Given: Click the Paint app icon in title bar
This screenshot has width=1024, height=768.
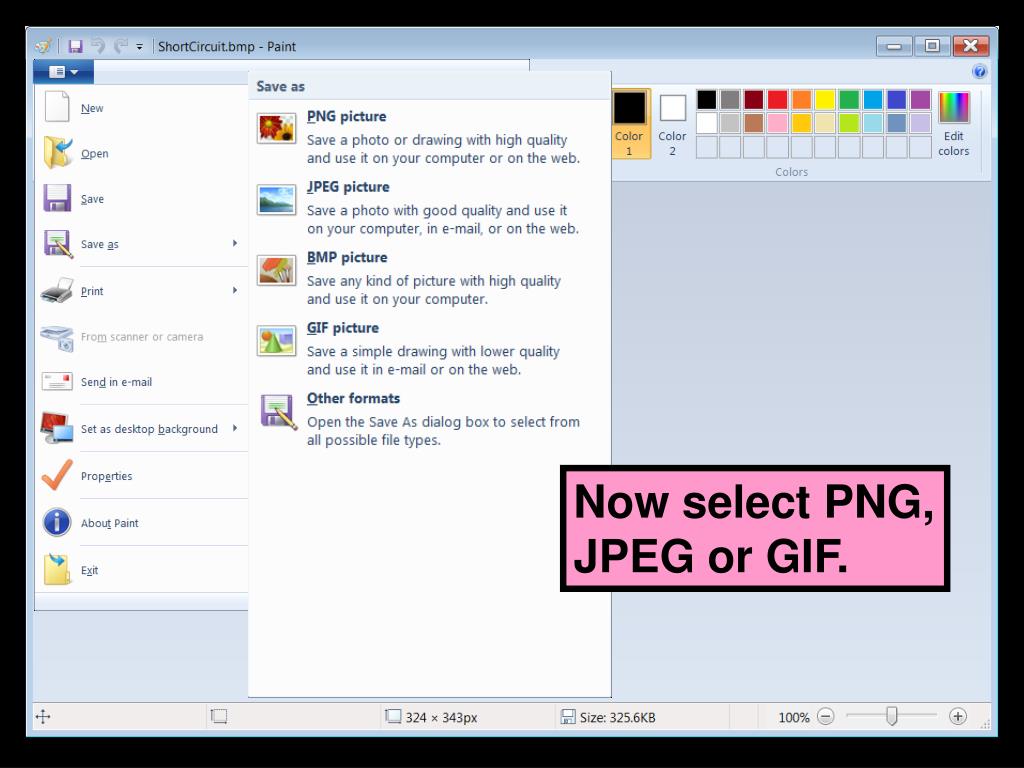Looking at the screenshot, I should 43,46.
